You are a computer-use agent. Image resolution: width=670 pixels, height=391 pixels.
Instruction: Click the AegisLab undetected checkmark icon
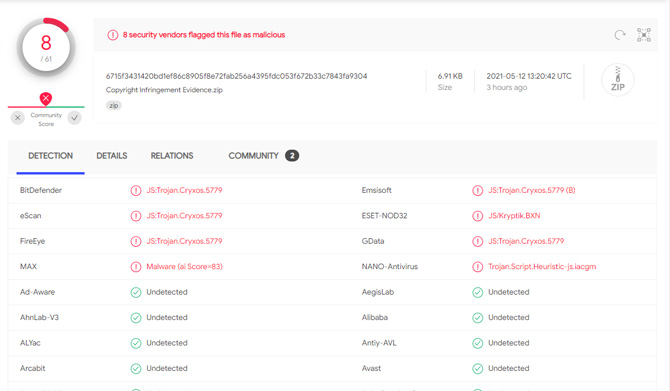pos(478,292)
